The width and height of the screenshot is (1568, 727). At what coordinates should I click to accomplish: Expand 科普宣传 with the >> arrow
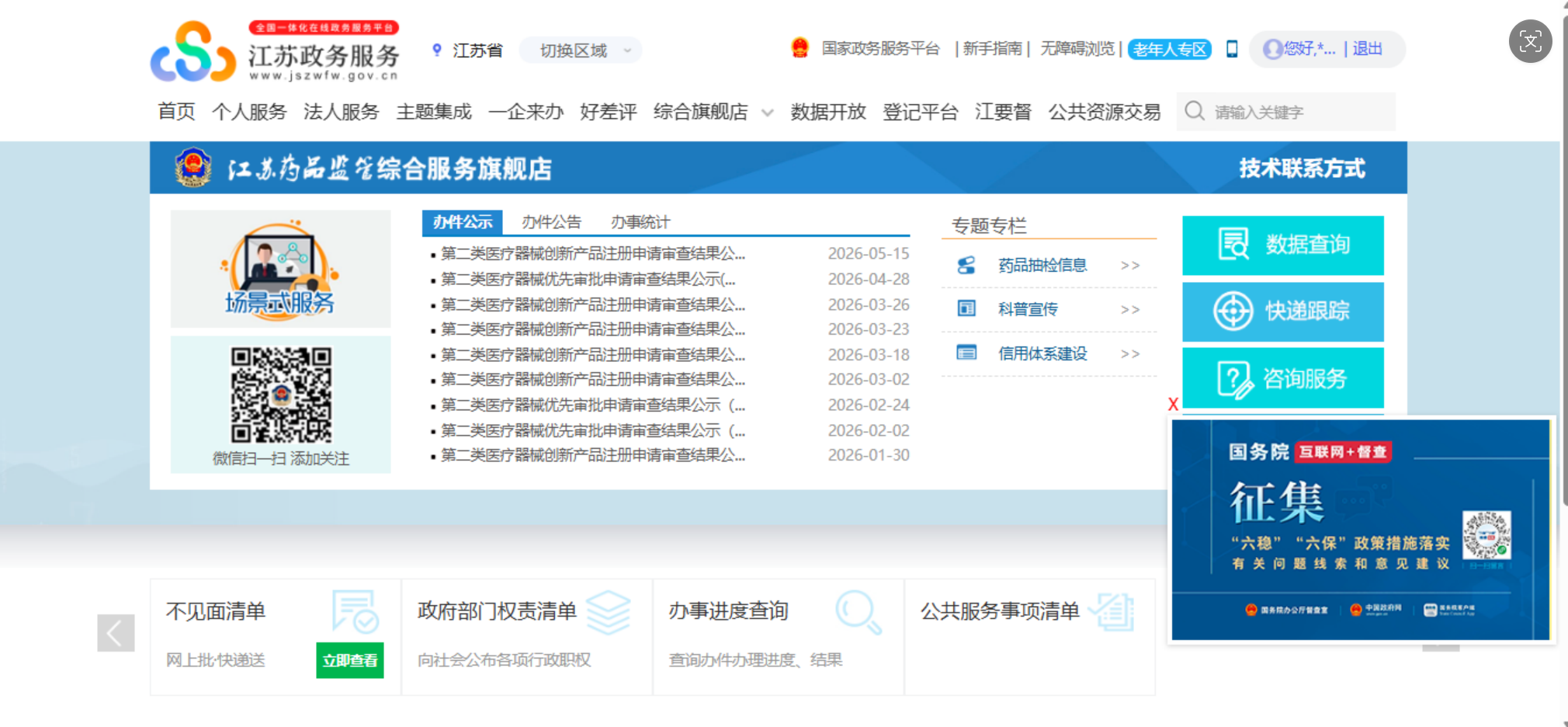point(1130,310)
